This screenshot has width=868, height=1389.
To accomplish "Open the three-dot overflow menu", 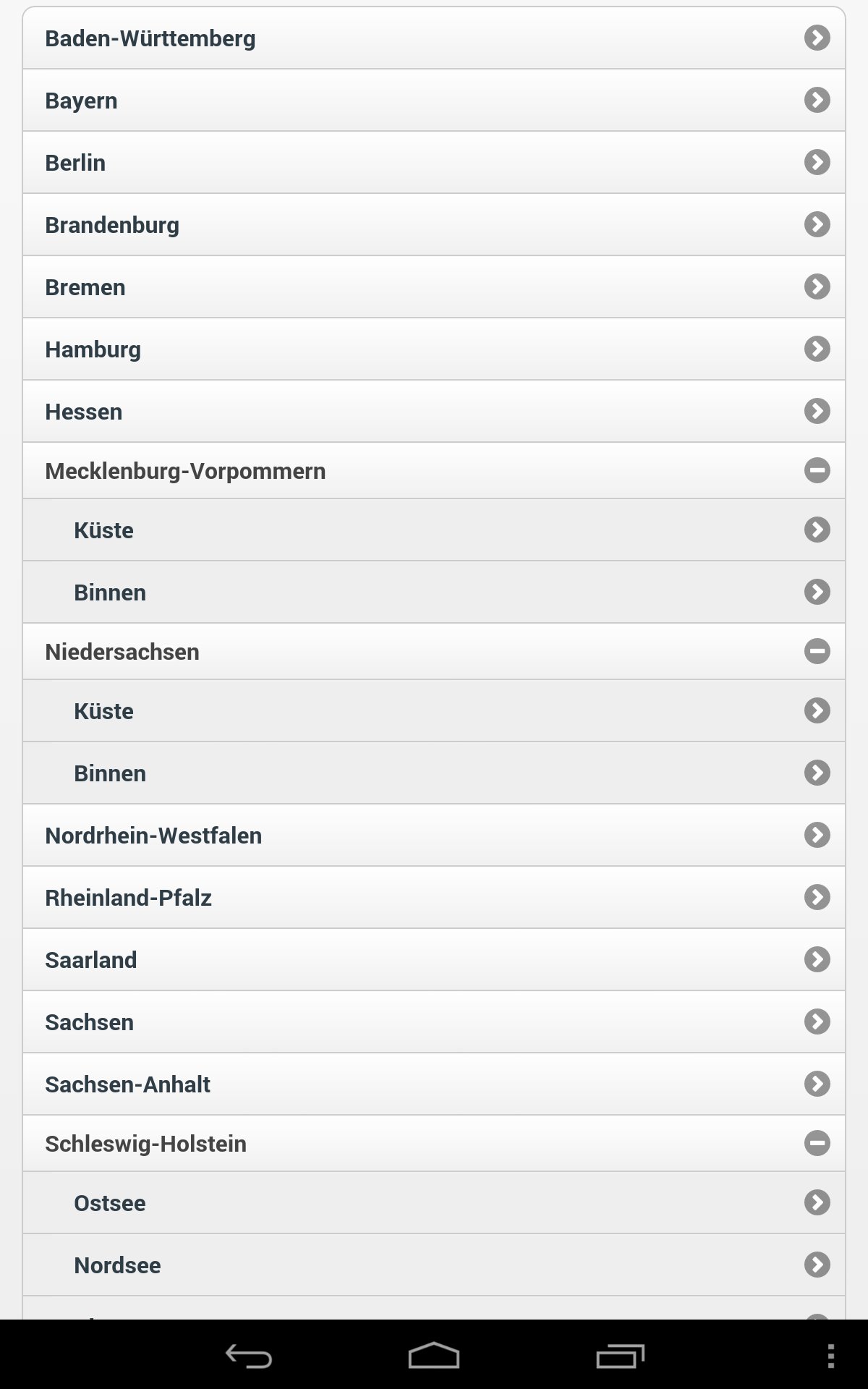I will point(831,1356).
